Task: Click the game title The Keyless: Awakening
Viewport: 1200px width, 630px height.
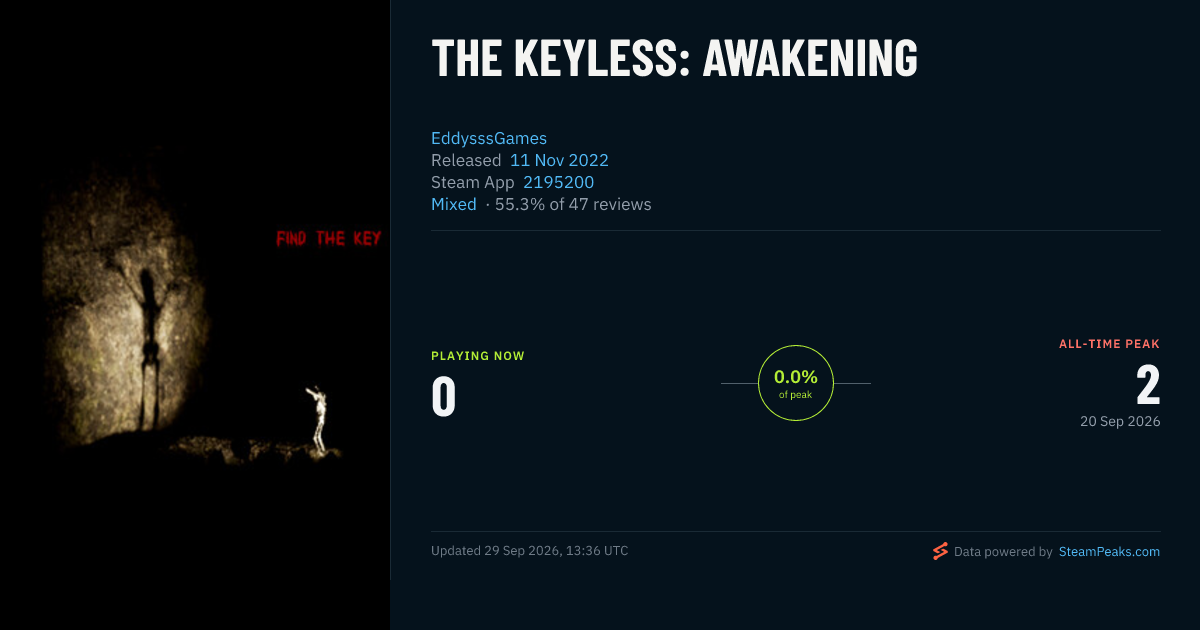Action: pyautogui.click(x=674, y=58)
